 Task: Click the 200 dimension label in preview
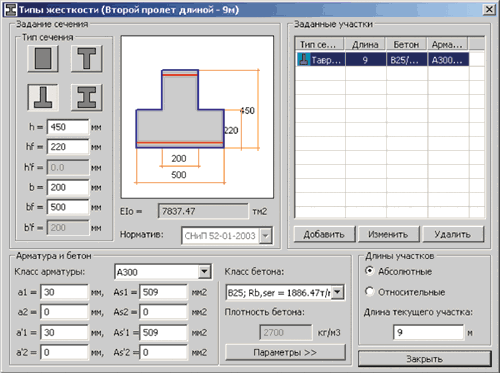tap(179, 158)
